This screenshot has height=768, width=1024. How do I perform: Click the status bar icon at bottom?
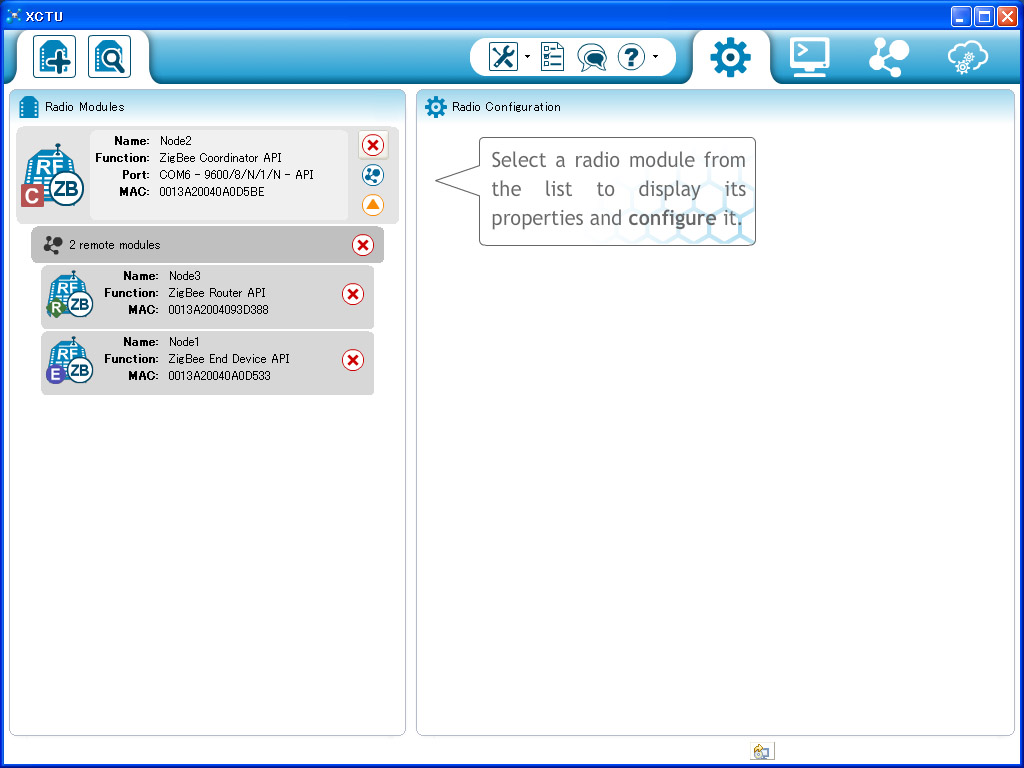click(761, 751)
